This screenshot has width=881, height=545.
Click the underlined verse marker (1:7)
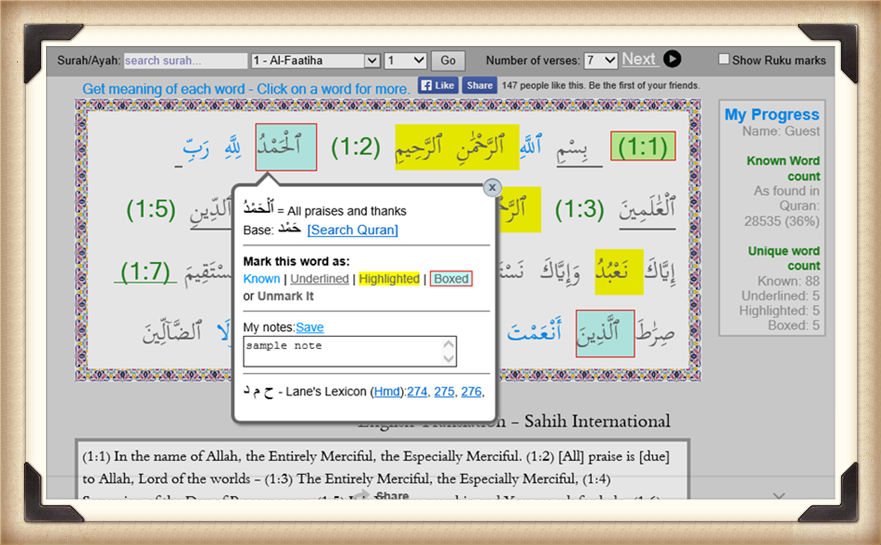(x=145, y=271)
